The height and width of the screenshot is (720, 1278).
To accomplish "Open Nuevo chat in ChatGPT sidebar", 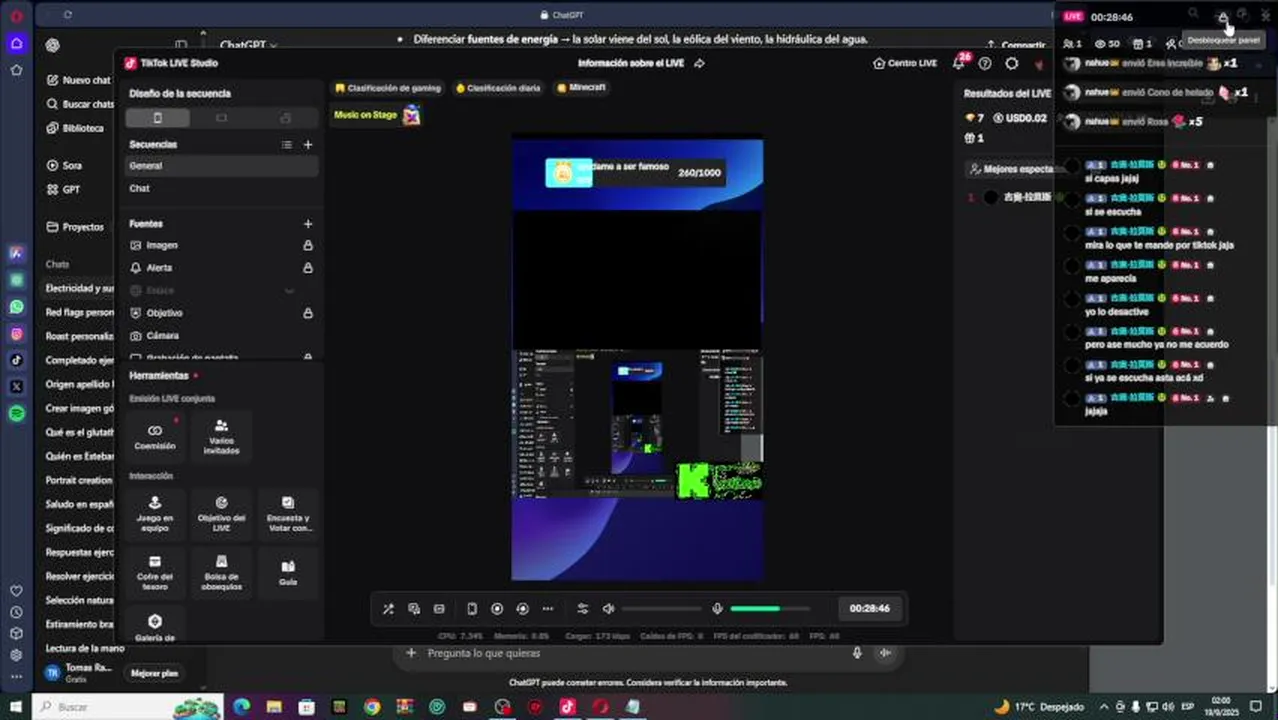I will (x=80, y=80).
